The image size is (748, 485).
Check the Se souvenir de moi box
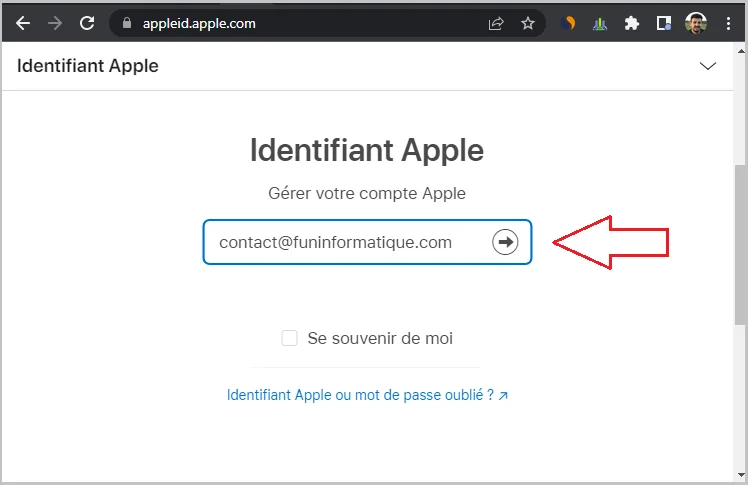[289, 338]
